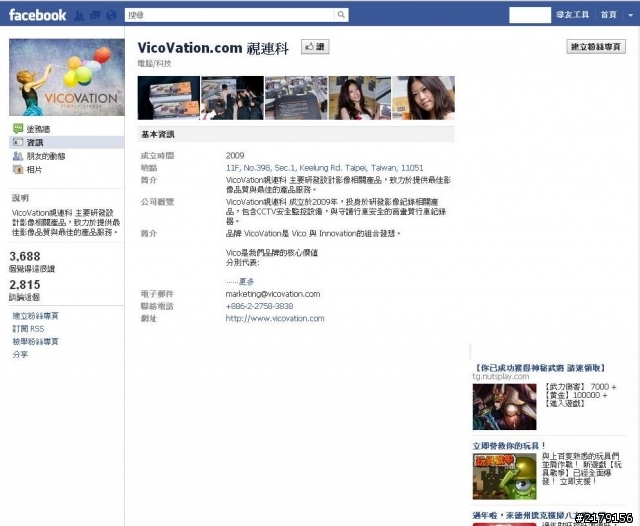Click the 分享 share link
Viewport: 640px width, 526px height.
[x=20, y=354]
